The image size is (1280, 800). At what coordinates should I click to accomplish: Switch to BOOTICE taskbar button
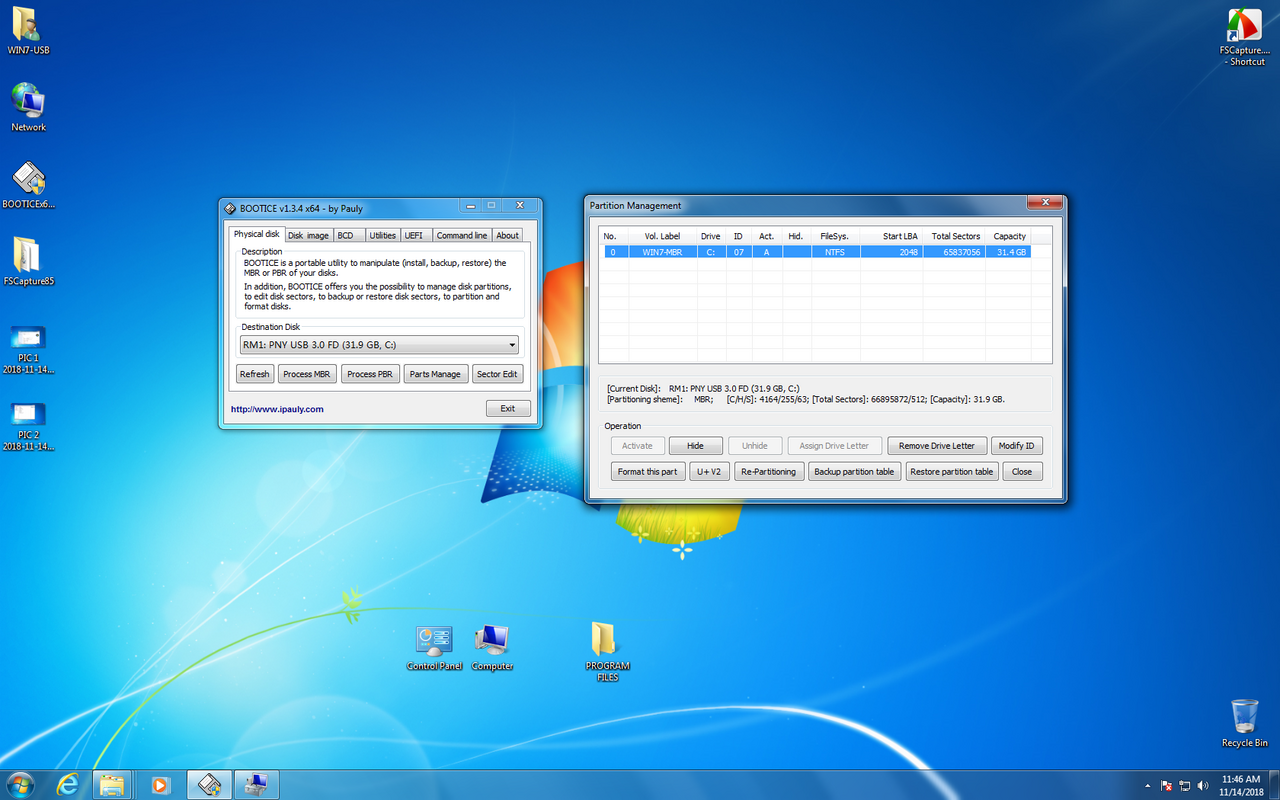tap(209, 785)
